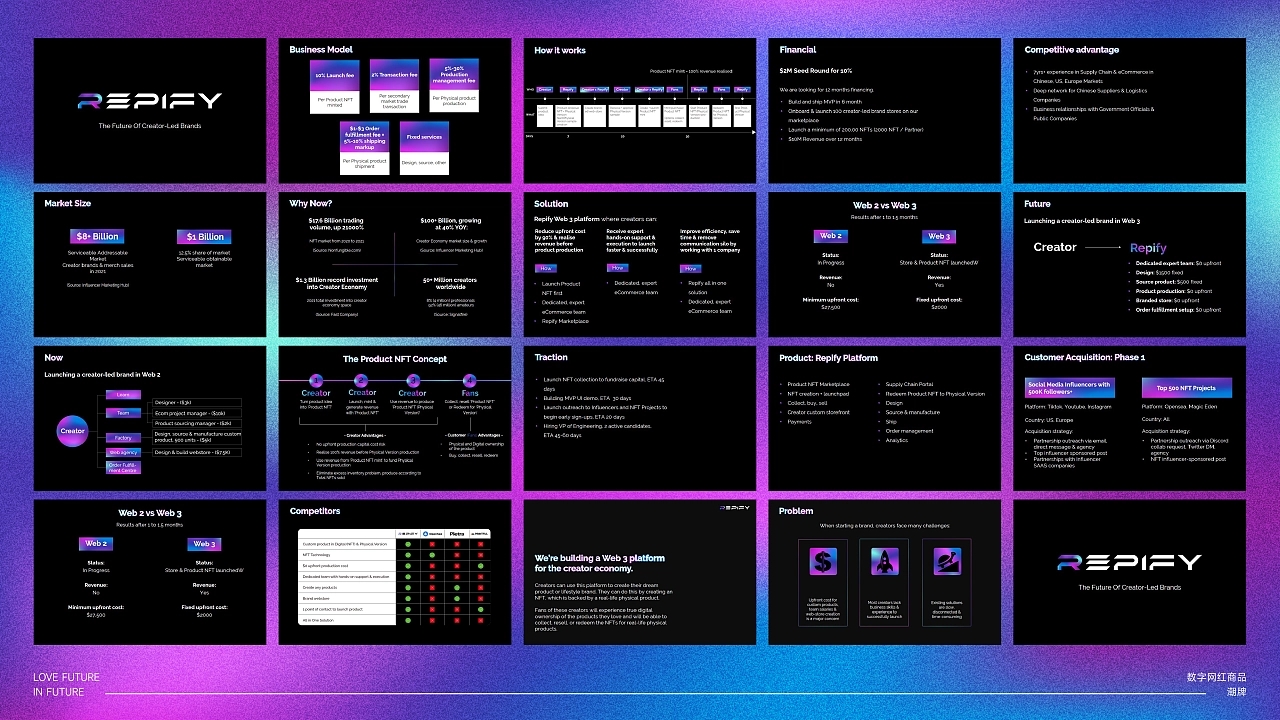Click the dollar sign icon in Problem slide
Image resolution: width=1280 pixels, height=720 pixels.
pos(822,562)
